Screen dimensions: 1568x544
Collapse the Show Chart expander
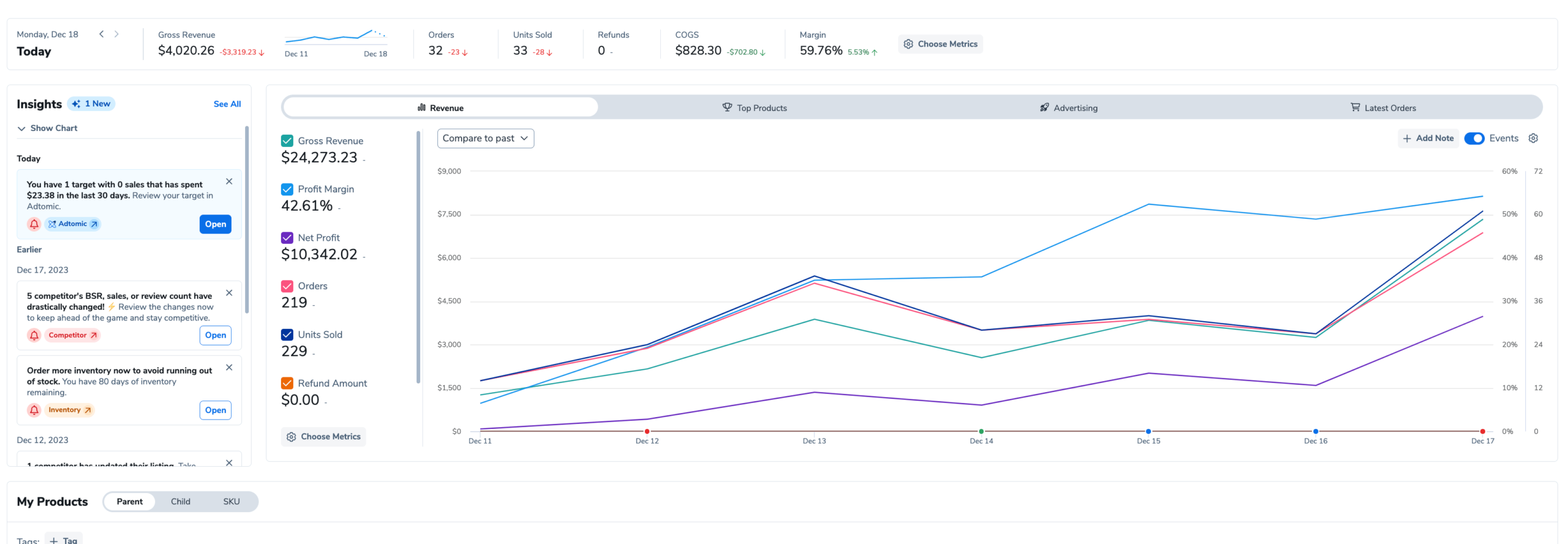(47, 128)
